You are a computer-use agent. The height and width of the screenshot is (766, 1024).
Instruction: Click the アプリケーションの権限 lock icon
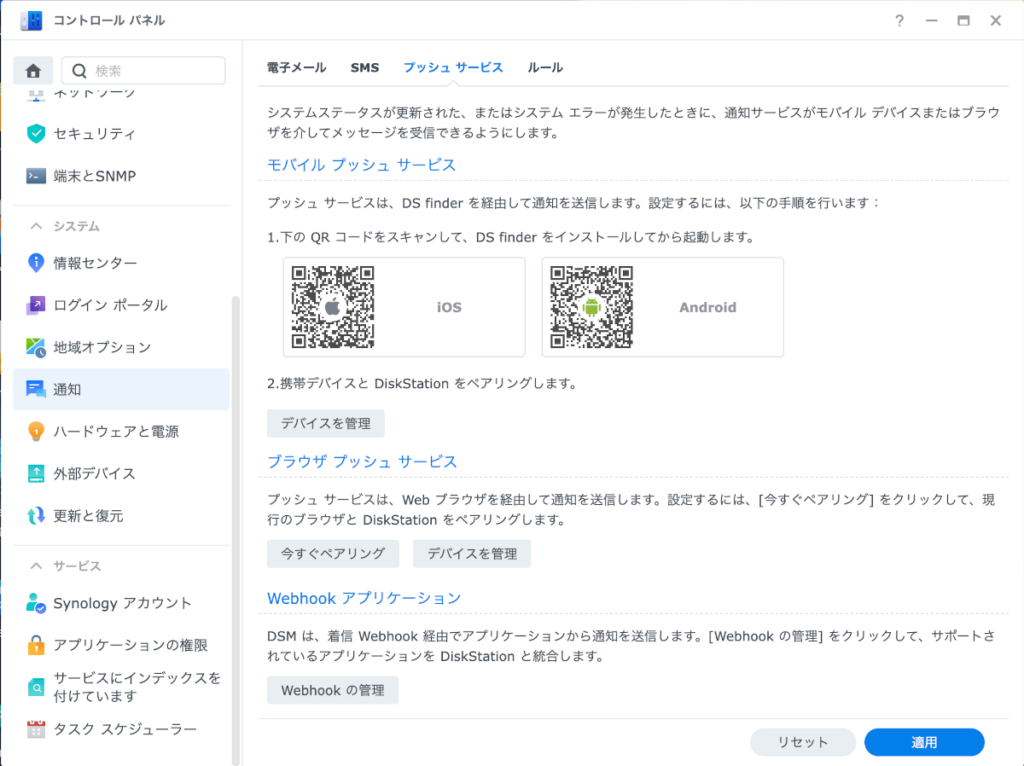coord(36,645)
